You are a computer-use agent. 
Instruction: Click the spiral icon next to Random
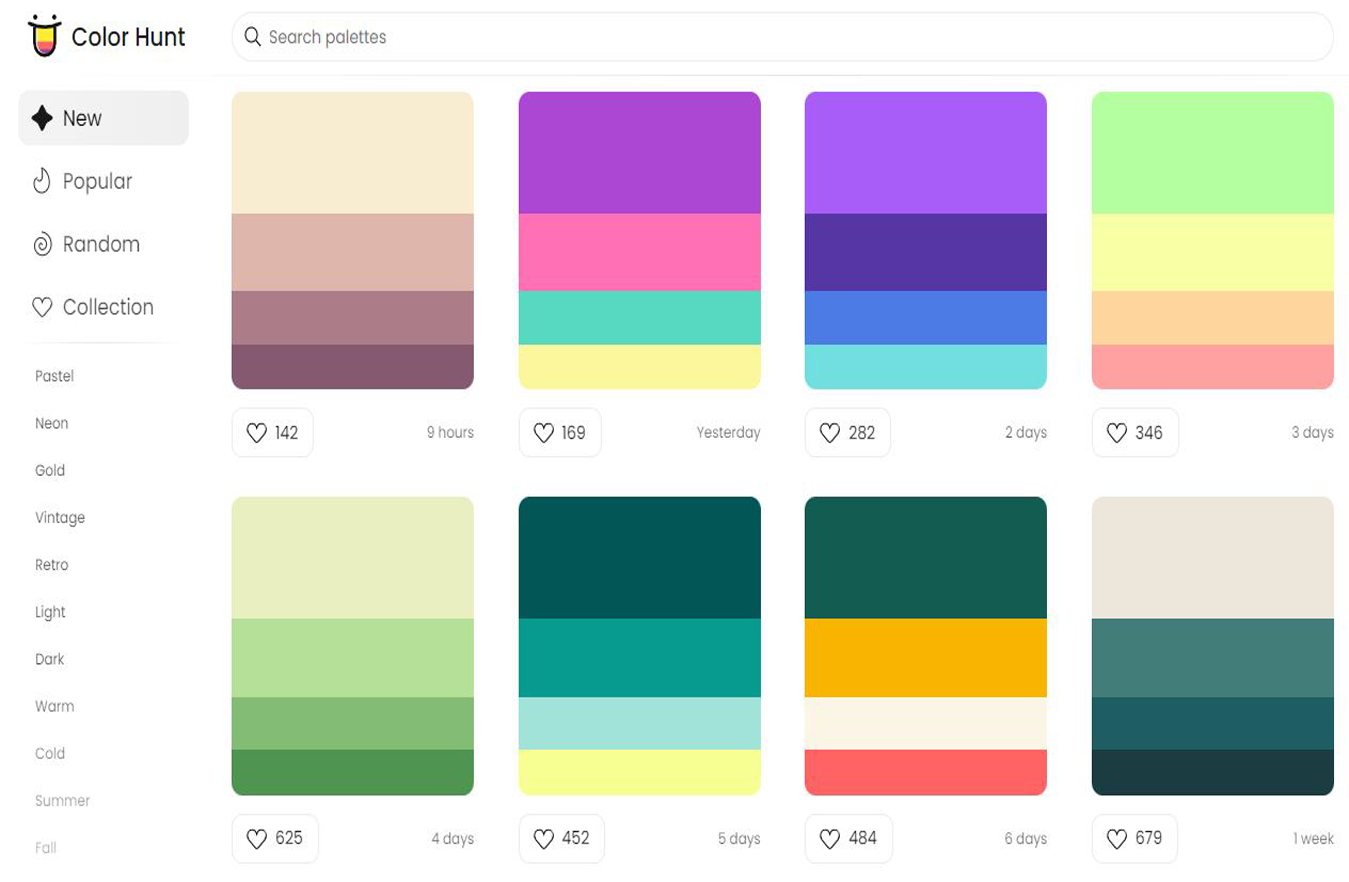click(x=42, y=244)
